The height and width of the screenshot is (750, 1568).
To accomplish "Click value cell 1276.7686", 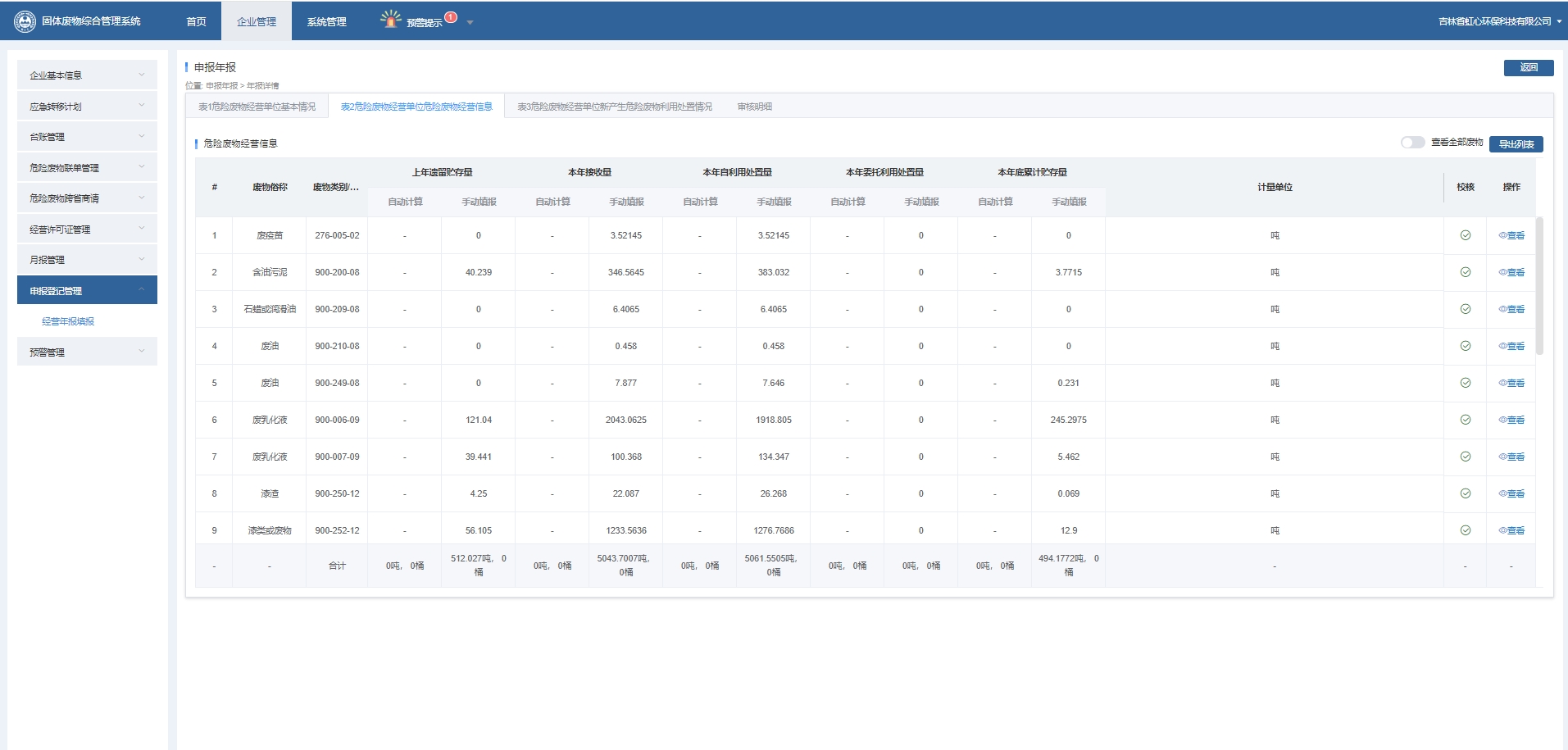I will (774, 530).
